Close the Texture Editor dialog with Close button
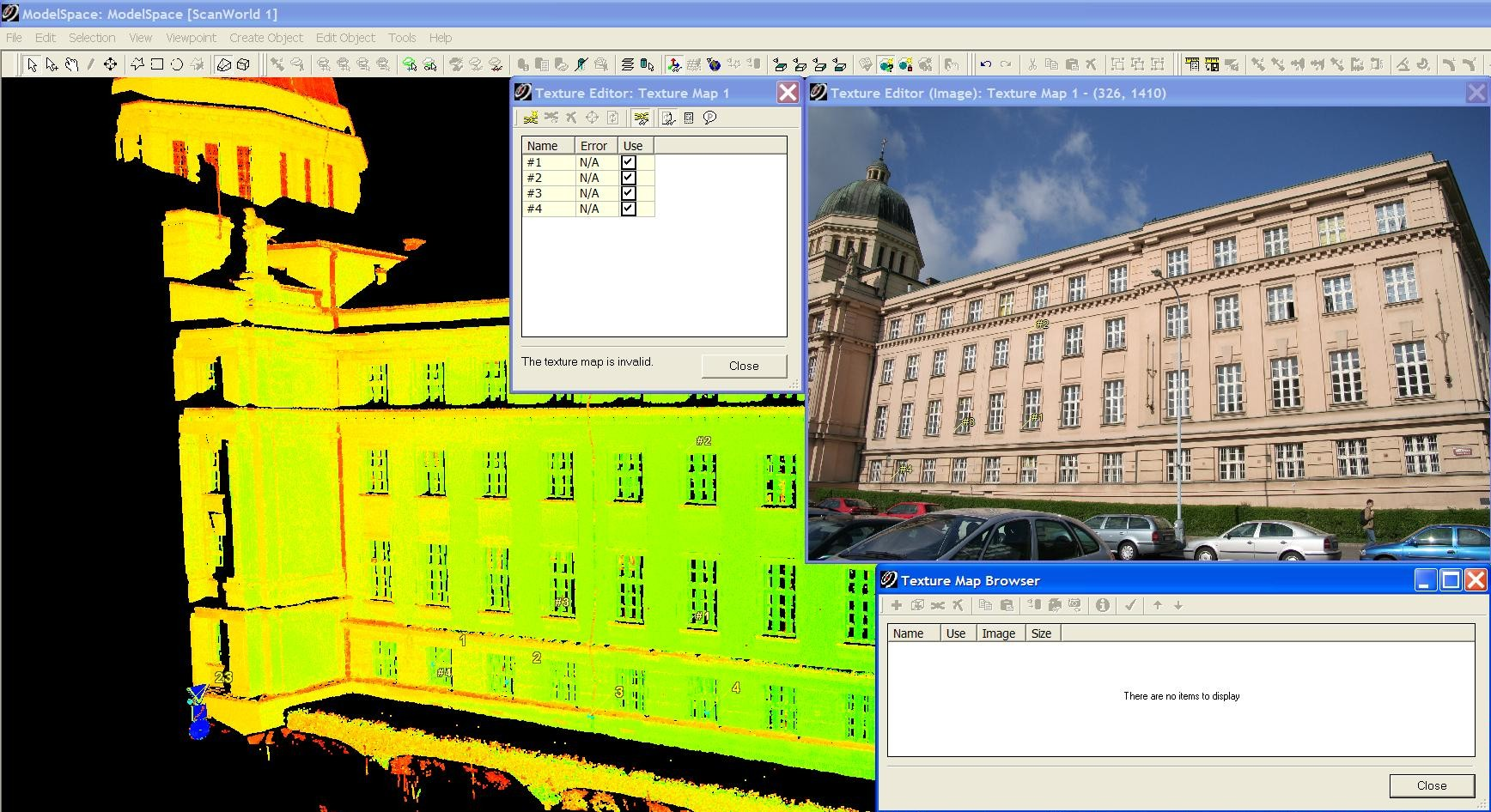 tap(744, 366)
